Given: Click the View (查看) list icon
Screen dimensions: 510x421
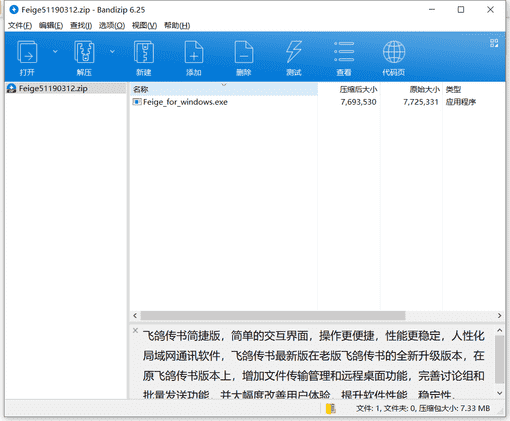Looking at the screenshot, I should [x=344, y=52].
